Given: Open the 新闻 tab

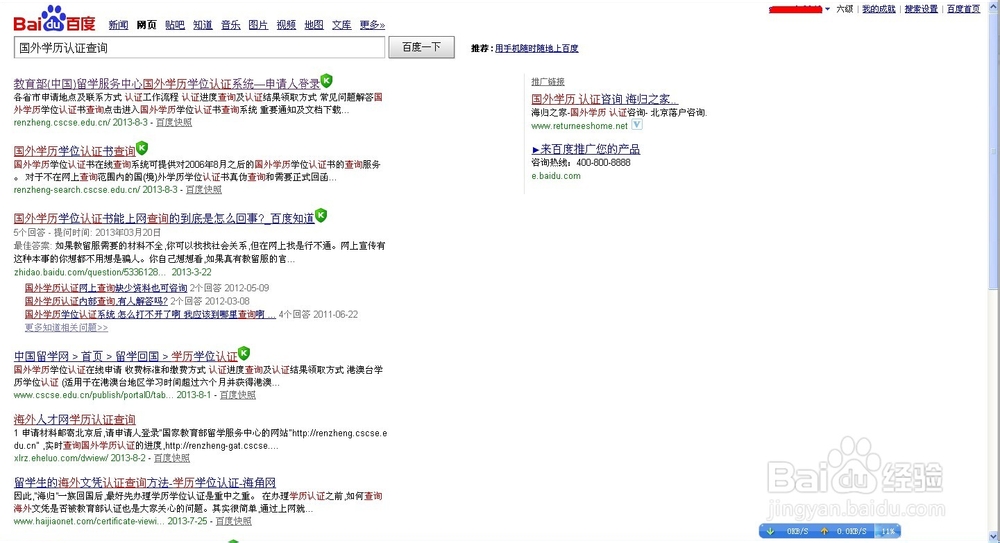Looking at the screenshot, I should click(118, 25).
